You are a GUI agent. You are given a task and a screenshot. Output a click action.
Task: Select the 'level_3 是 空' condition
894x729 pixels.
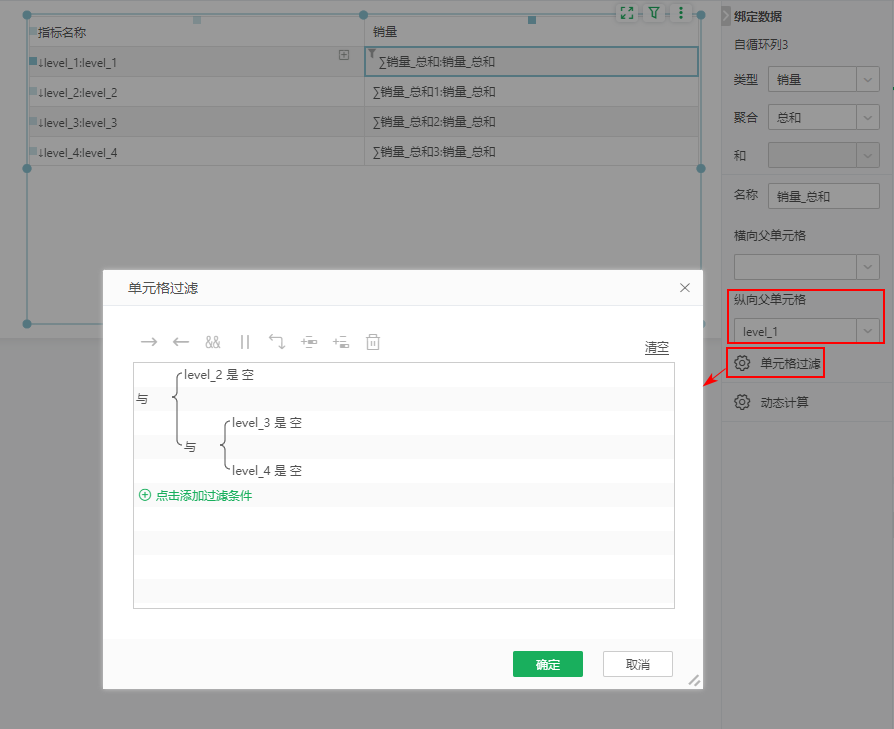(267, 422)
